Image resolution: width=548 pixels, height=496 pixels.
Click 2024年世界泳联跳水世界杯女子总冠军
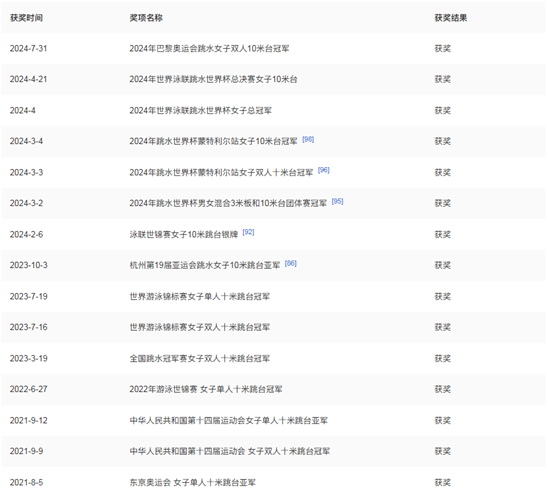pyautogui.click(x=201, y=110)
